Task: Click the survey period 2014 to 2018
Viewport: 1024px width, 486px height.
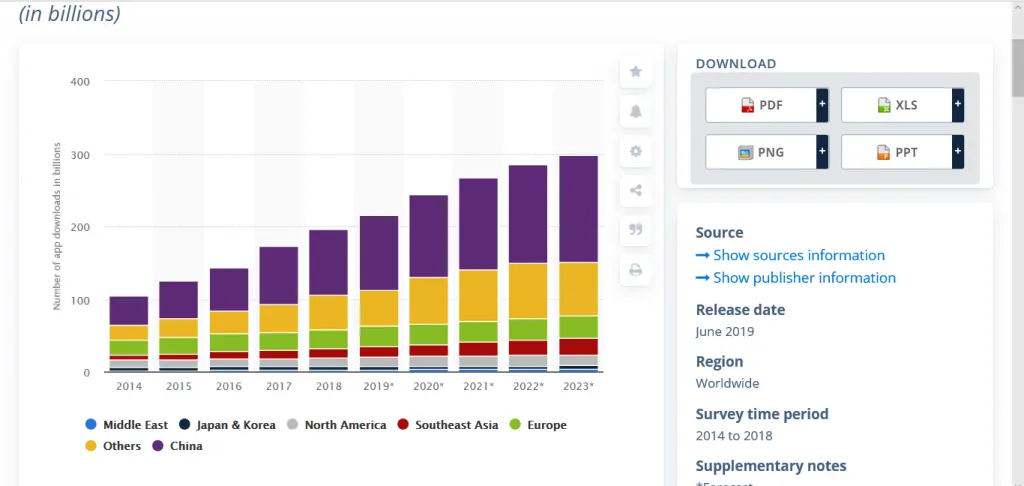Action: click(x=734, y=436)
